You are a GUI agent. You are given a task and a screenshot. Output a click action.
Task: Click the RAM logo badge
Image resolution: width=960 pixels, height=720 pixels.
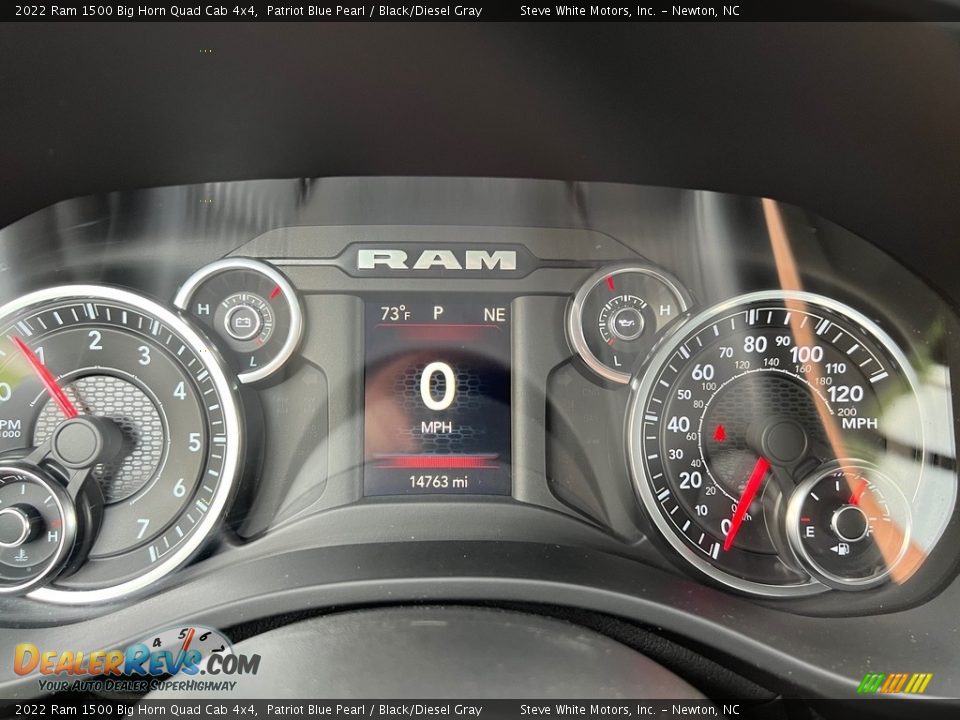[x=437, y=260]
